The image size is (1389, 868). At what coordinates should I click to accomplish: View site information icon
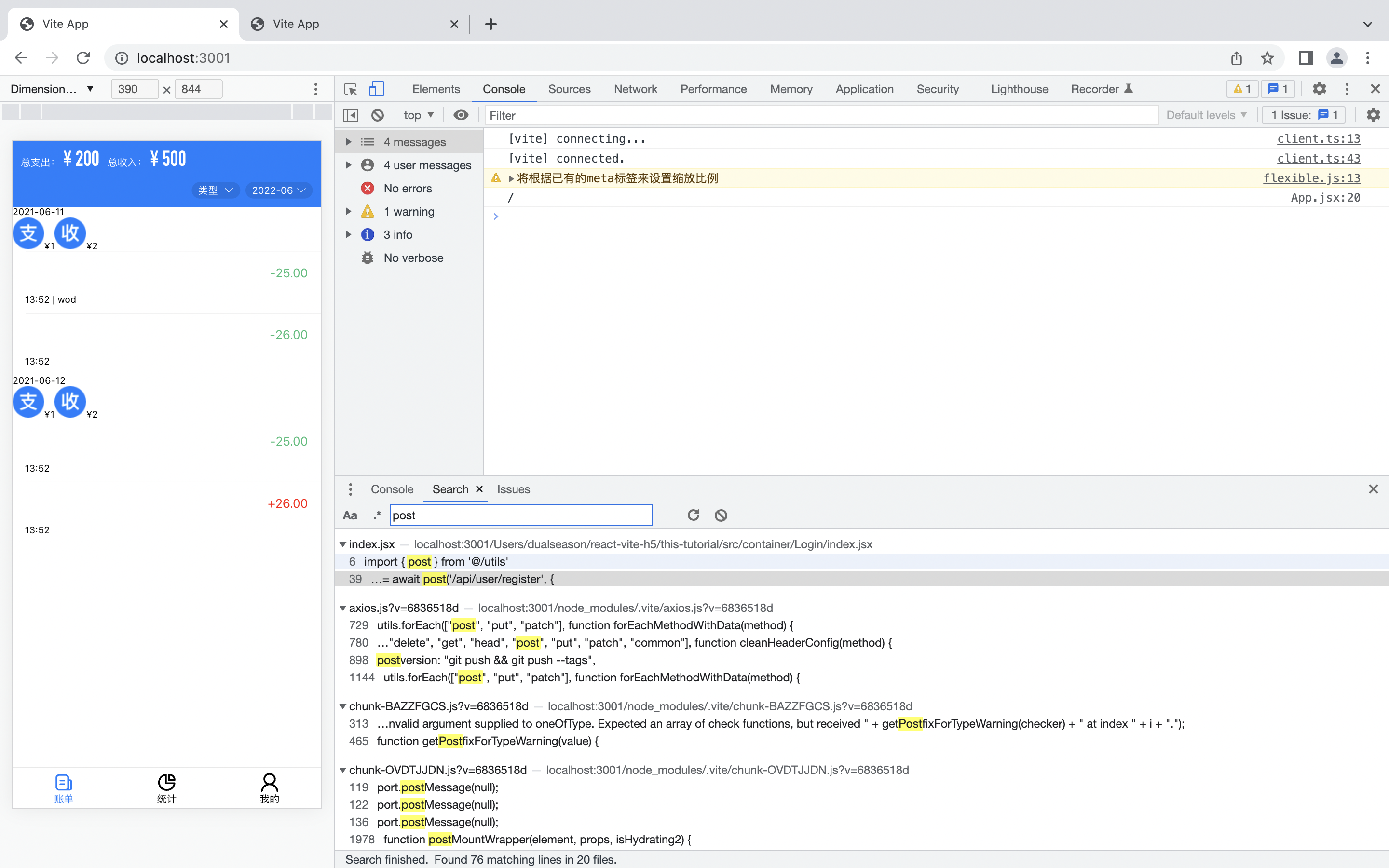click(x=122, y=58)
